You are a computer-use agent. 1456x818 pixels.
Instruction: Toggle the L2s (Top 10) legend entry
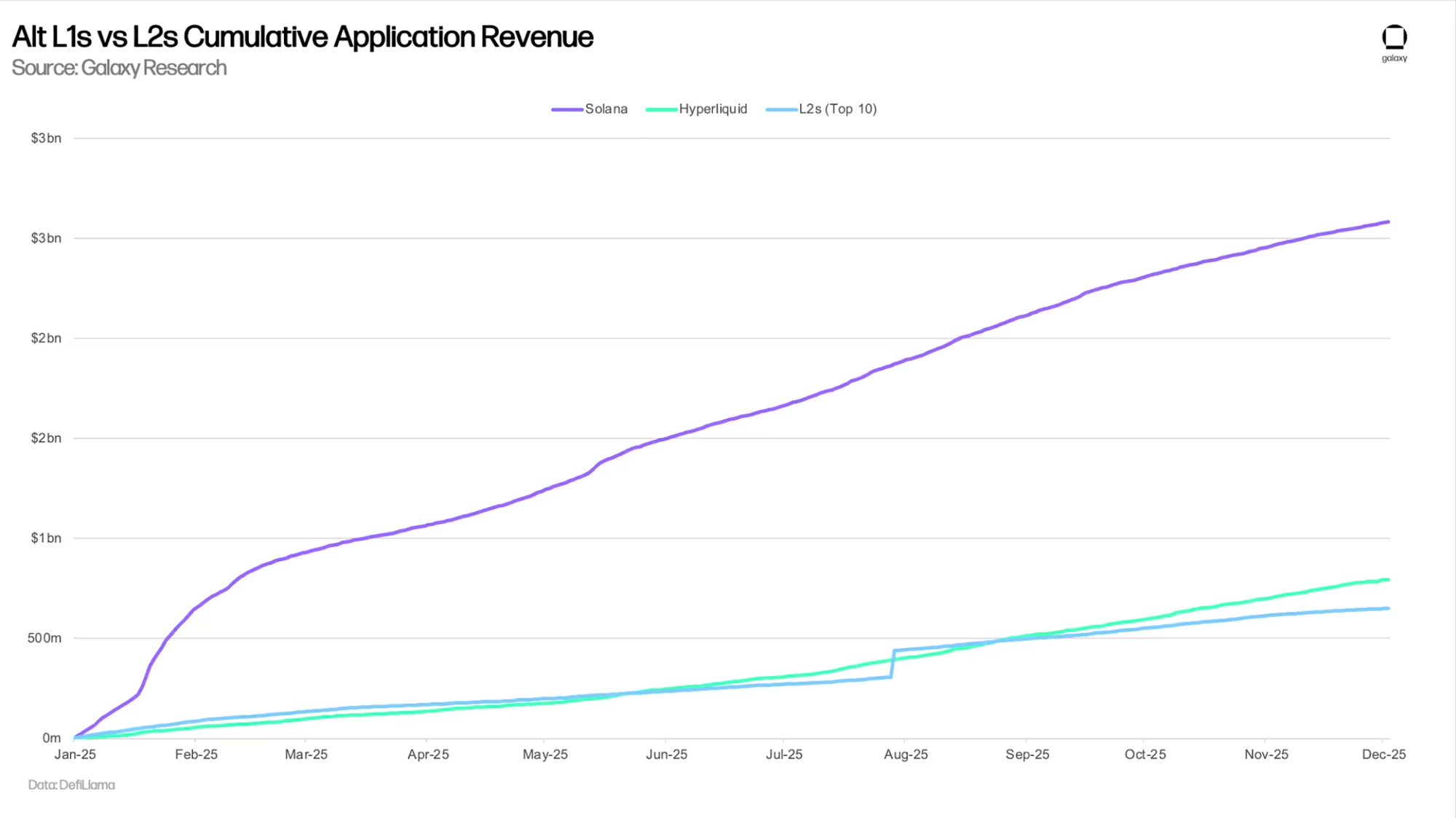tap(837, 109)
